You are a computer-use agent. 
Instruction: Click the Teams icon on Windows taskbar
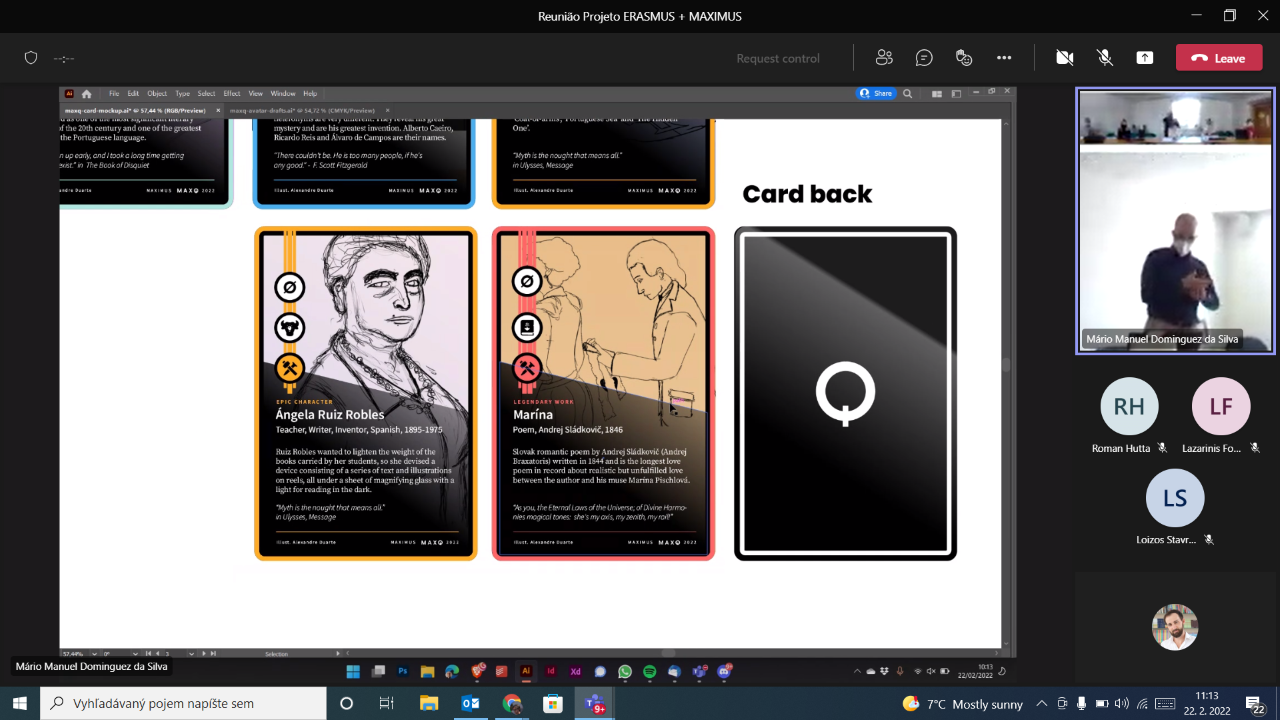coord(594,703)
